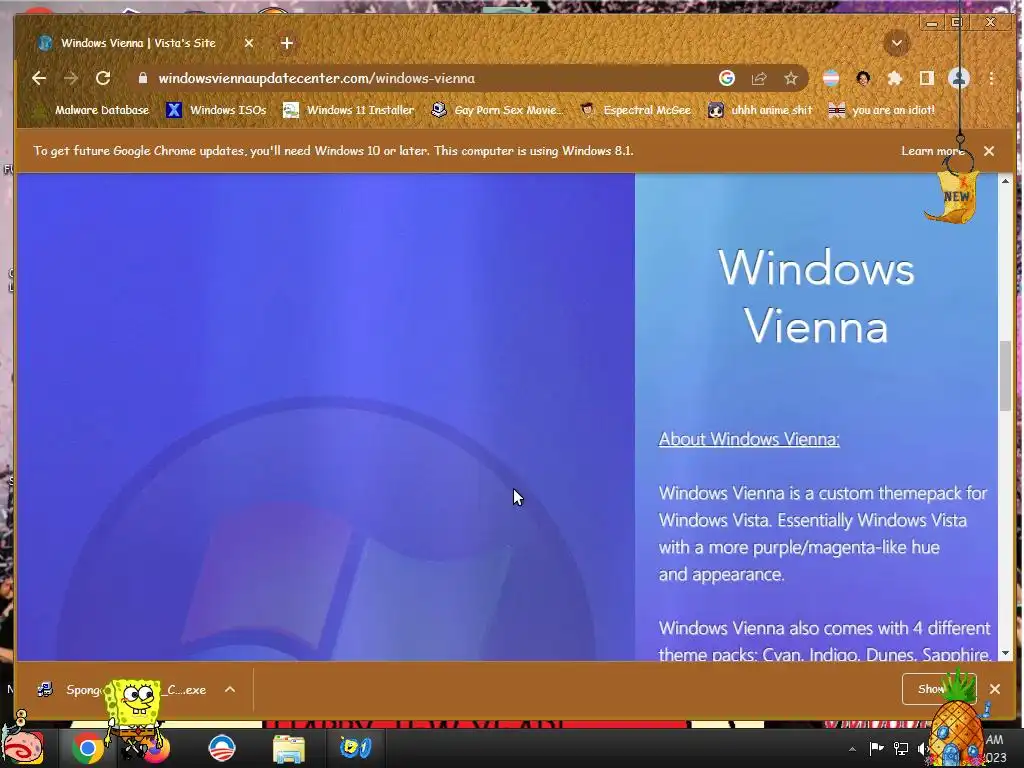This screenshot has height=768, width=1024.
Task: Open the SpongeBob taskbar app
Action: (x=355, y=748)
